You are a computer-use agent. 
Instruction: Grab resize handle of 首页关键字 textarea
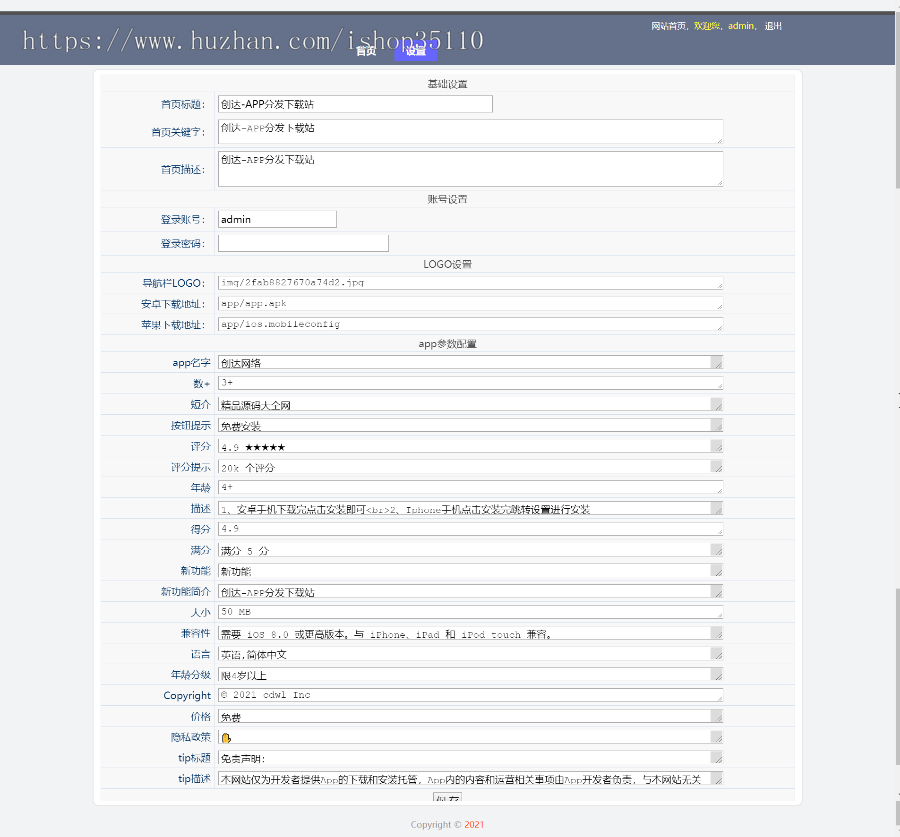pos(719,140)
